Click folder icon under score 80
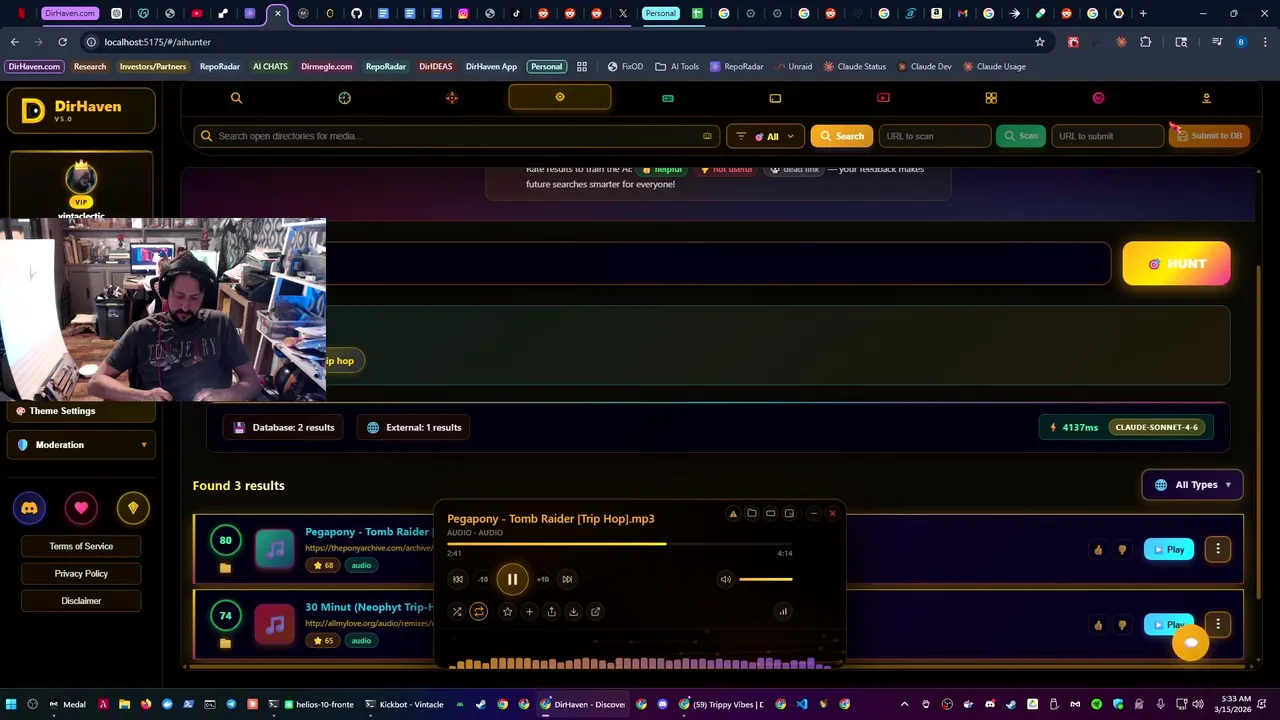Viewport: 1280px width, 720px height. point(225,568)
